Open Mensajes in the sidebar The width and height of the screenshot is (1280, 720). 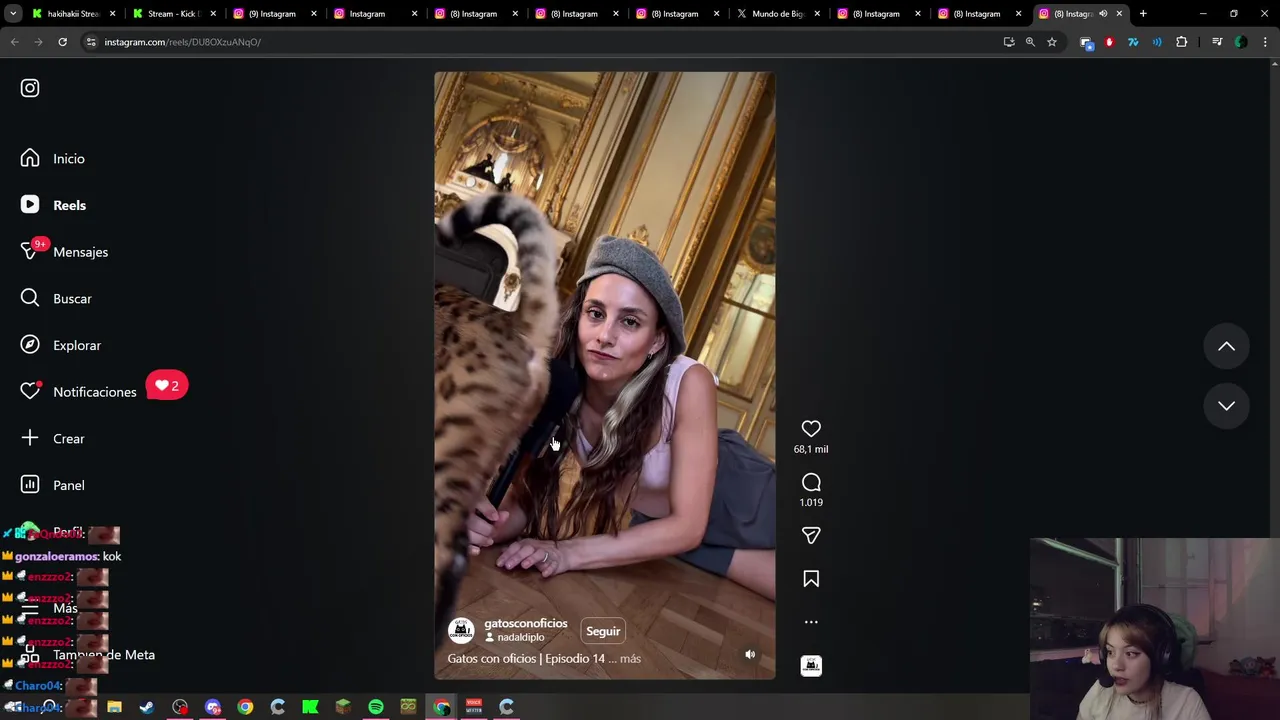pos(65,252)
